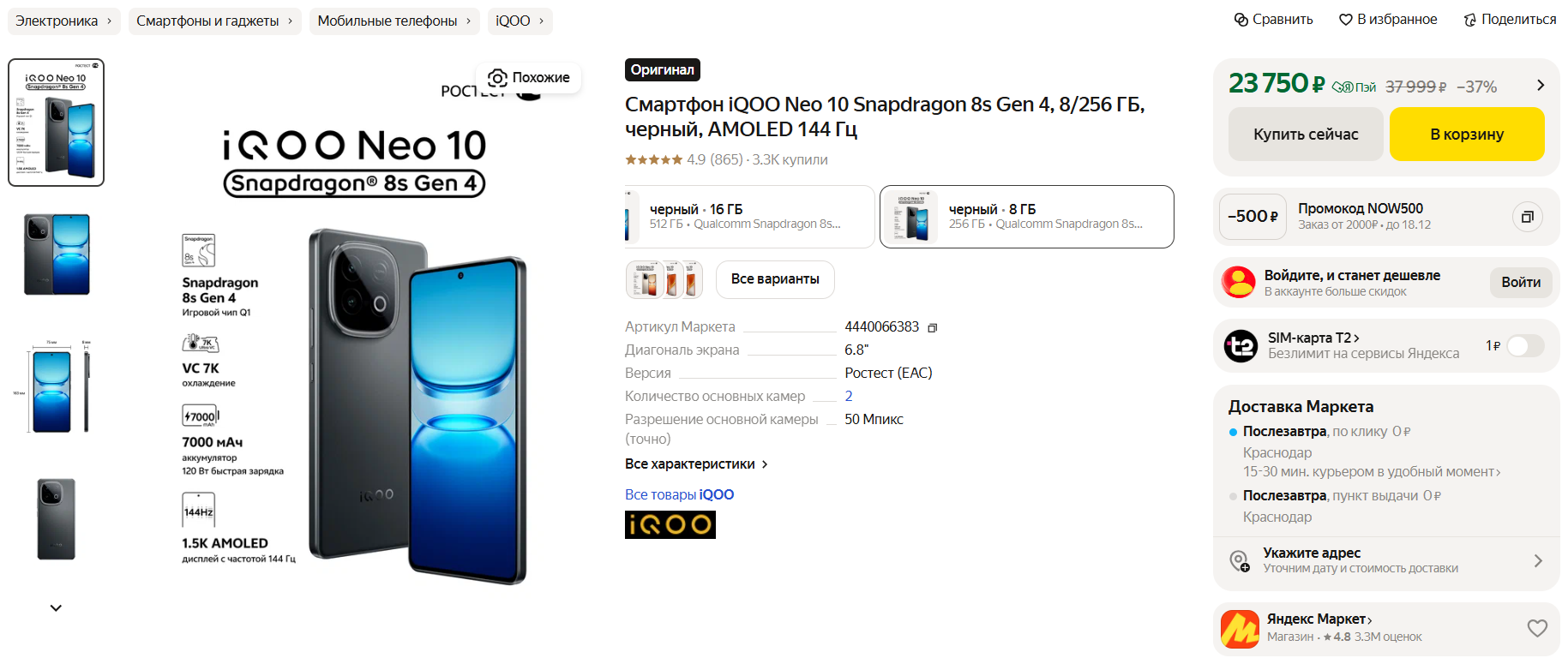The image size is (1568, 664).
Task: Select черный 8 ГБ variant option
Action: 1026,217
